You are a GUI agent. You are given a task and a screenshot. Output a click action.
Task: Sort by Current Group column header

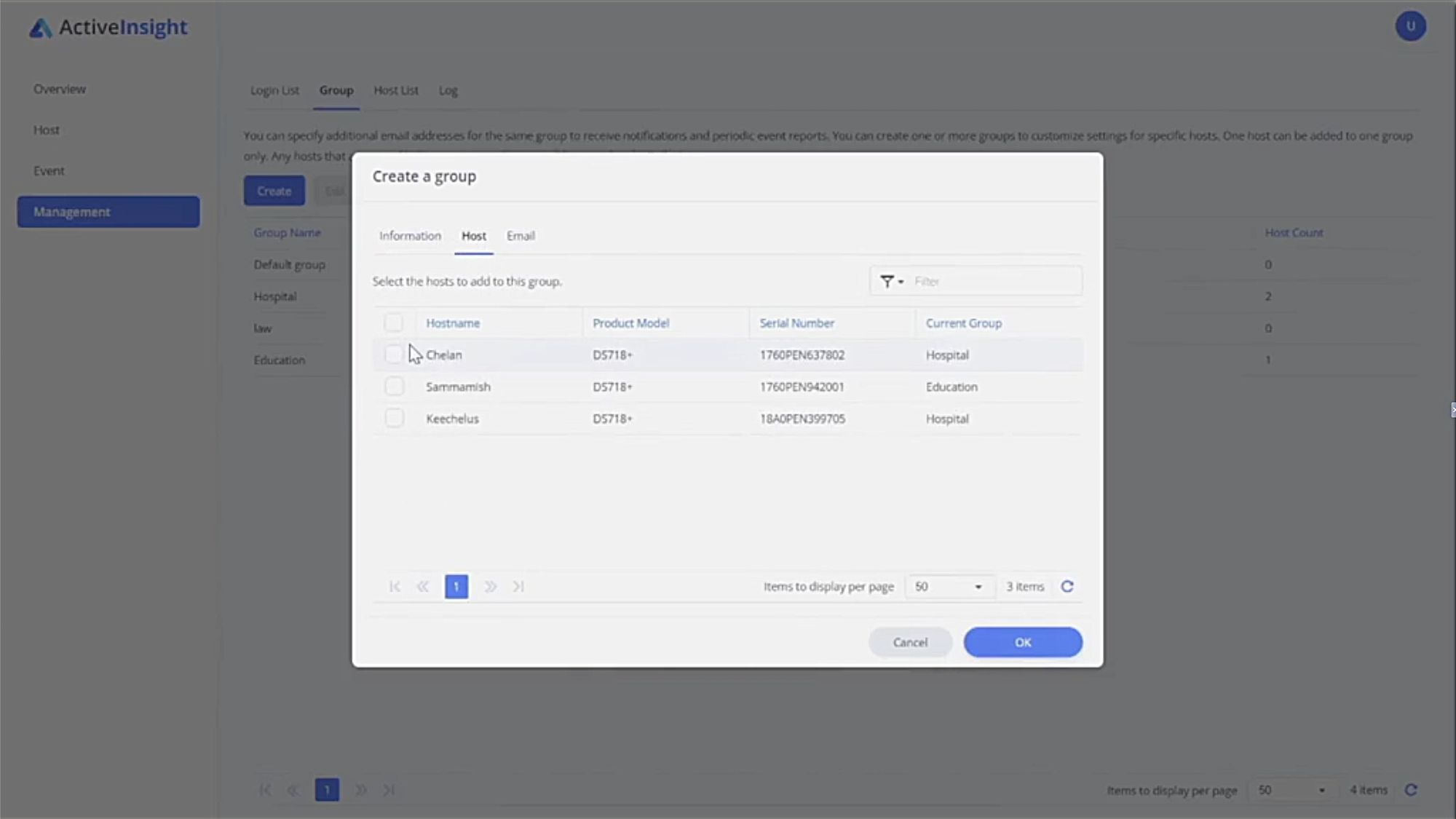point(963,323)
